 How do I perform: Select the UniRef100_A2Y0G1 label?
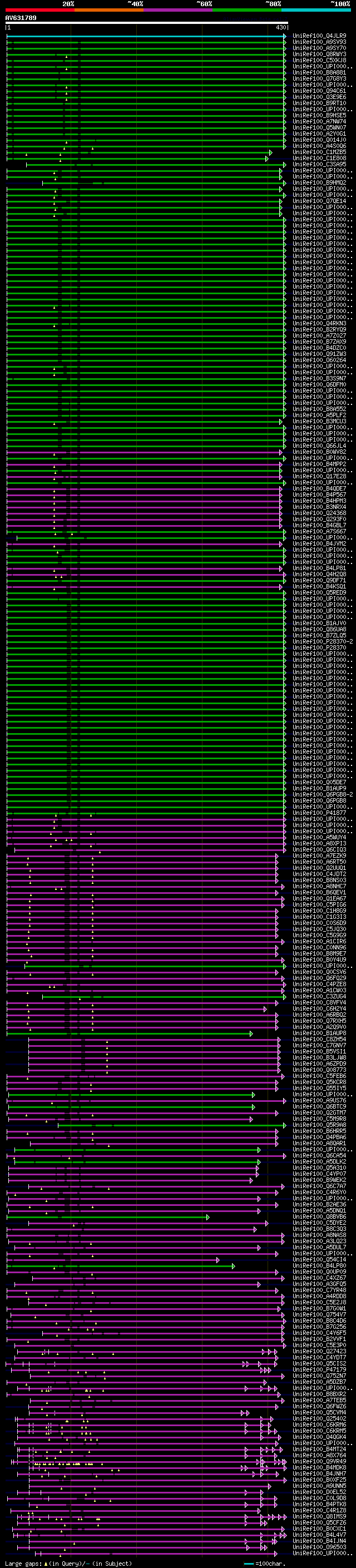[319, 133]
